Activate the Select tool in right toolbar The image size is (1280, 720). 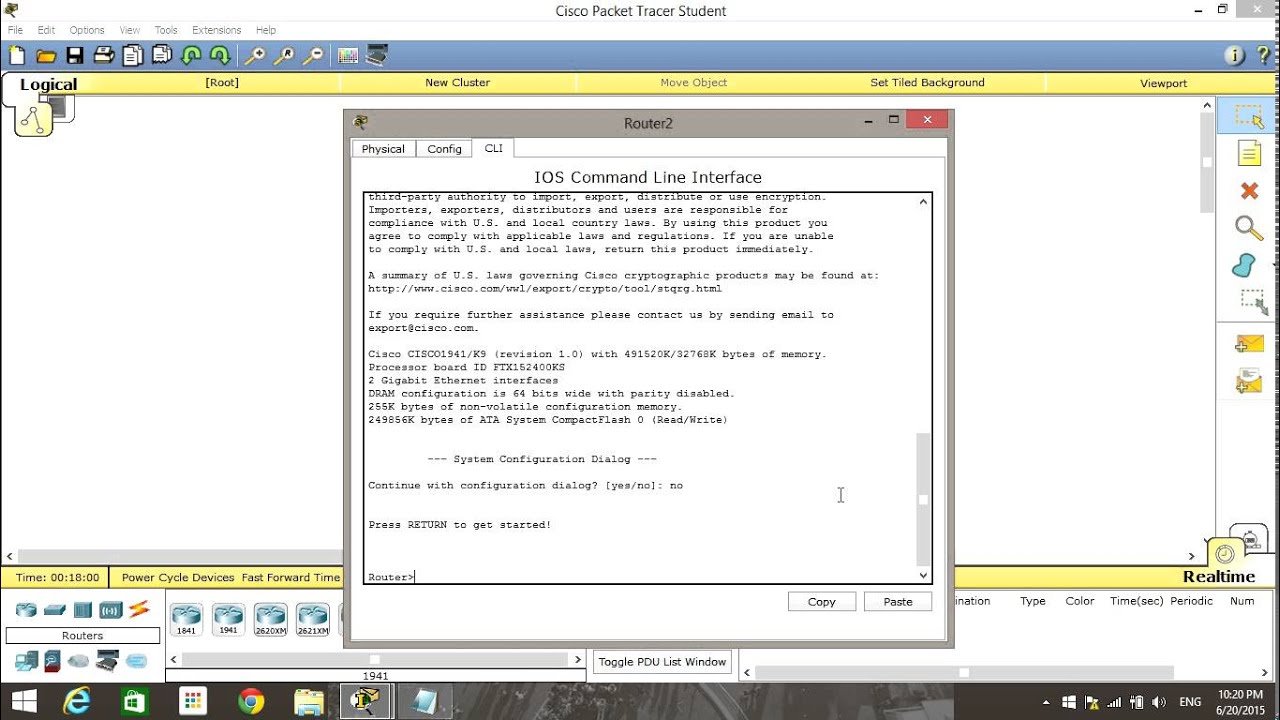[x=1249, y=117]
